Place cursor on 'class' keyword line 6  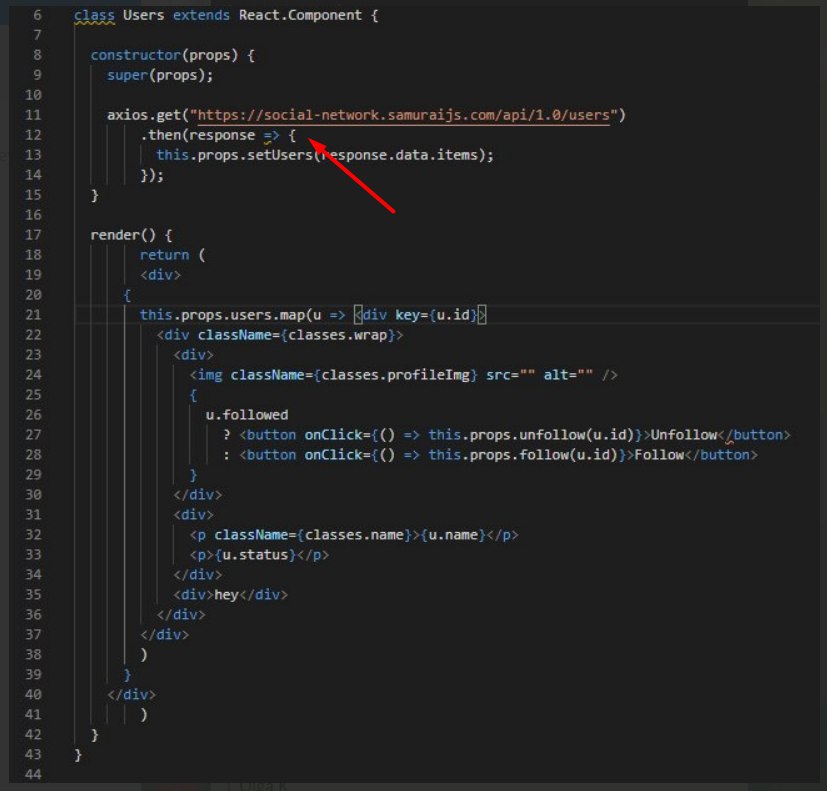click(94, 15)
